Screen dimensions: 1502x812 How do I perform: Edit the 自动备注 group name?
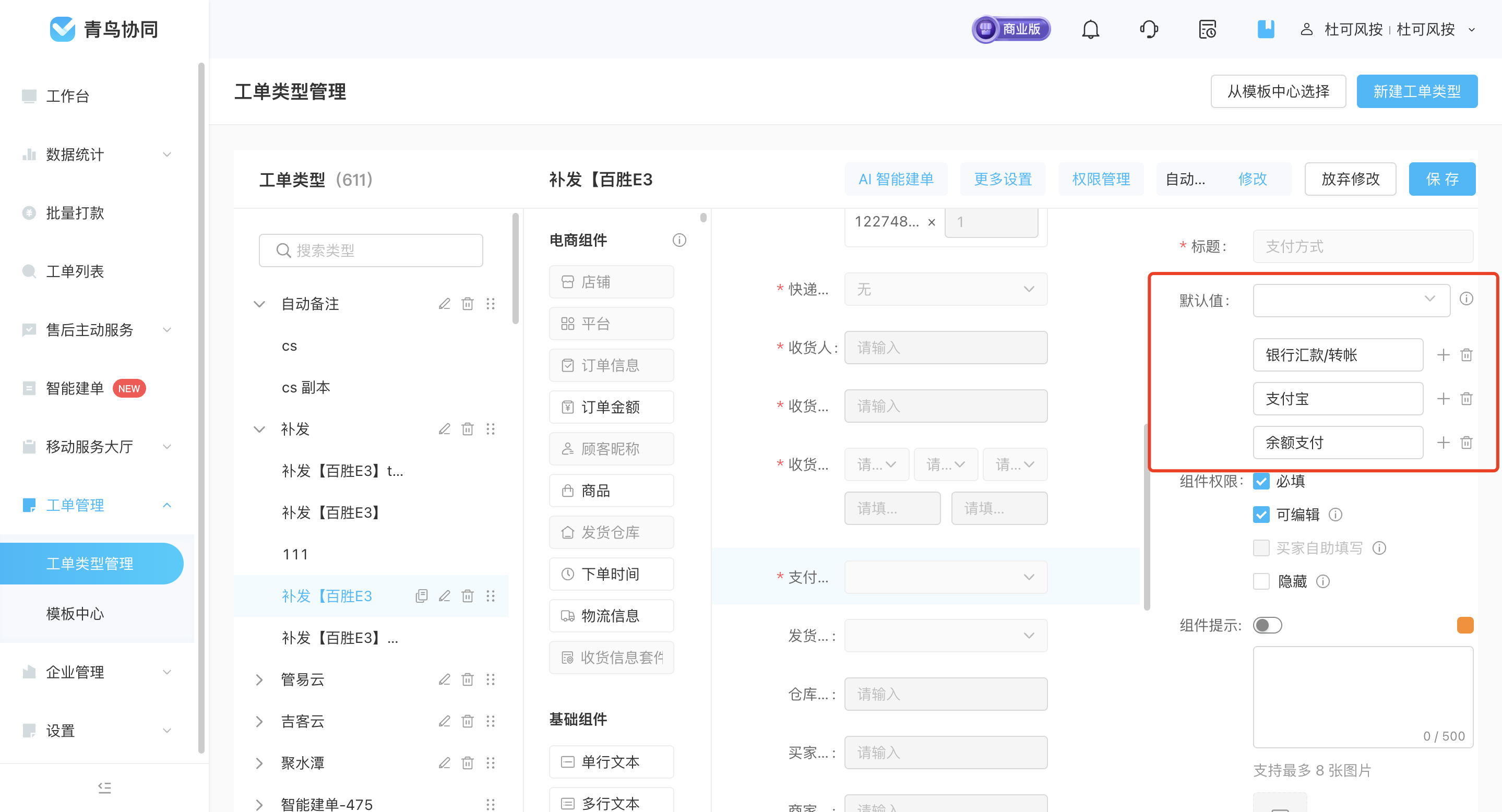click(444, 304)
